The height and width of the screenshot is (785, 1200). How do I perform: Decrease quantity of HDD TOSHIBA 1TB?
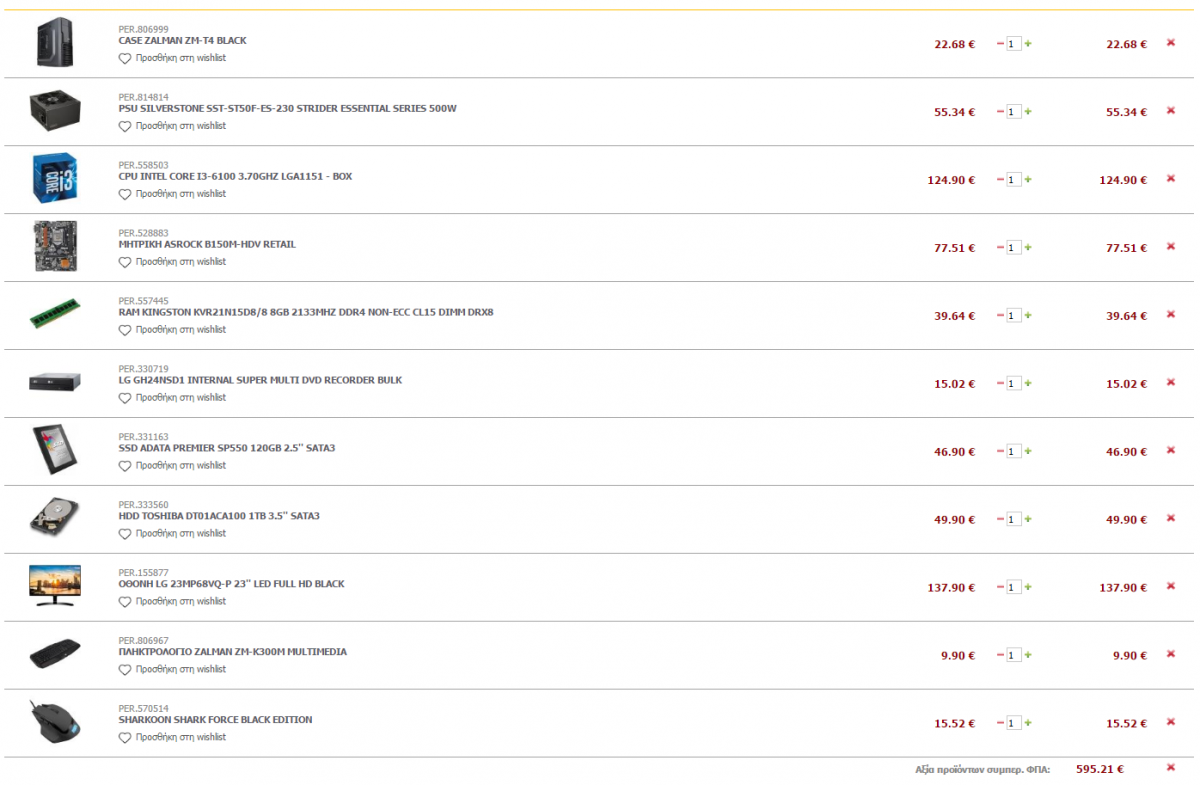pos(1000,520)
